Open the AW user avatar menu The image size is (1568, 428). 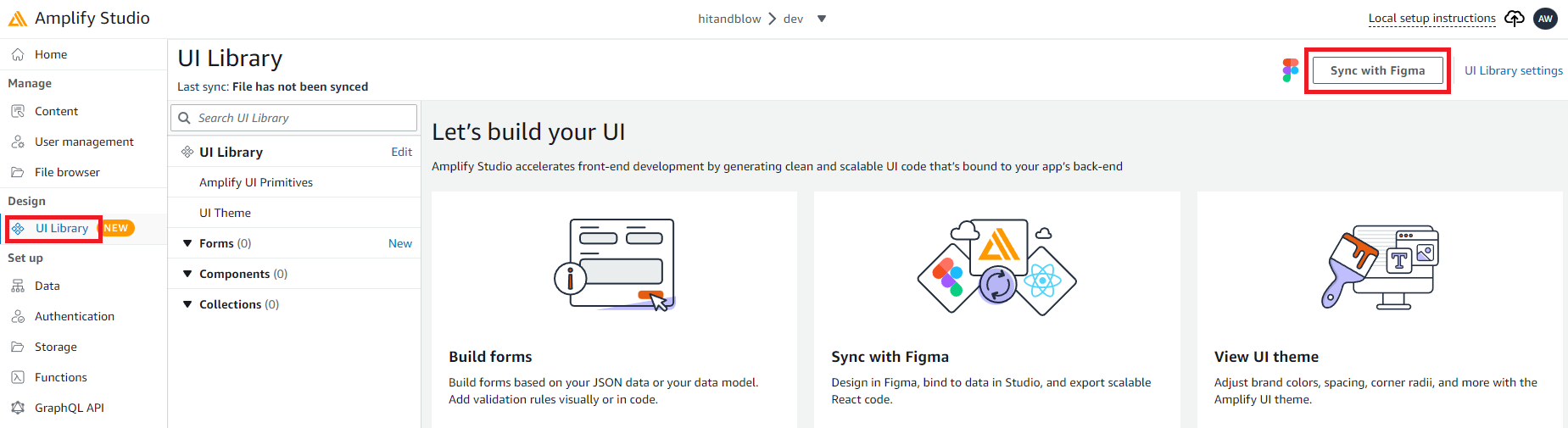(x=1546, y=18)
